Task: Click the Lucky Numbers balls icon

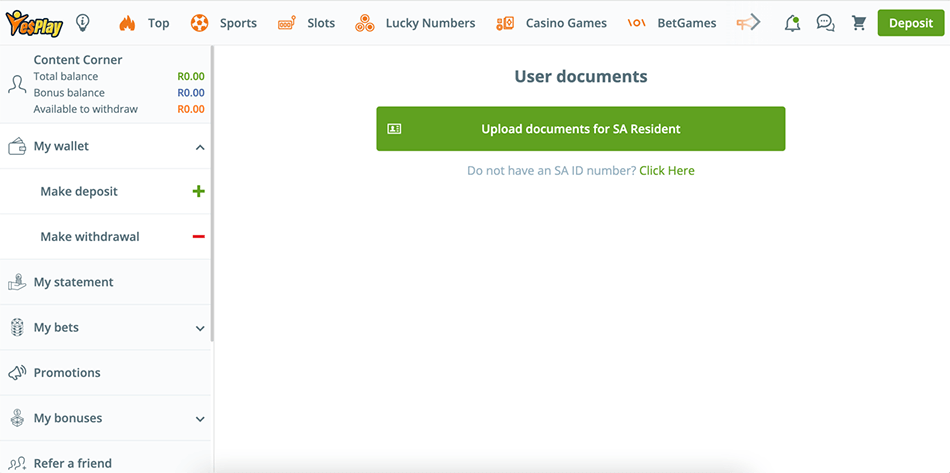Action: point(365,24)
